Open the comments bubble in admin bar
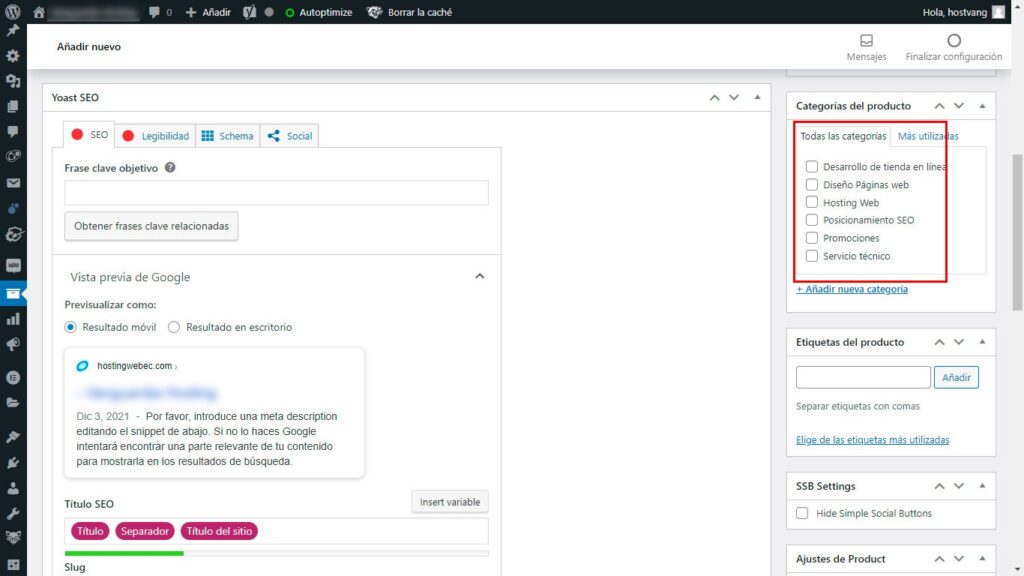Image resolution: width=1024 pixels, height=576 pixels. 160,12
